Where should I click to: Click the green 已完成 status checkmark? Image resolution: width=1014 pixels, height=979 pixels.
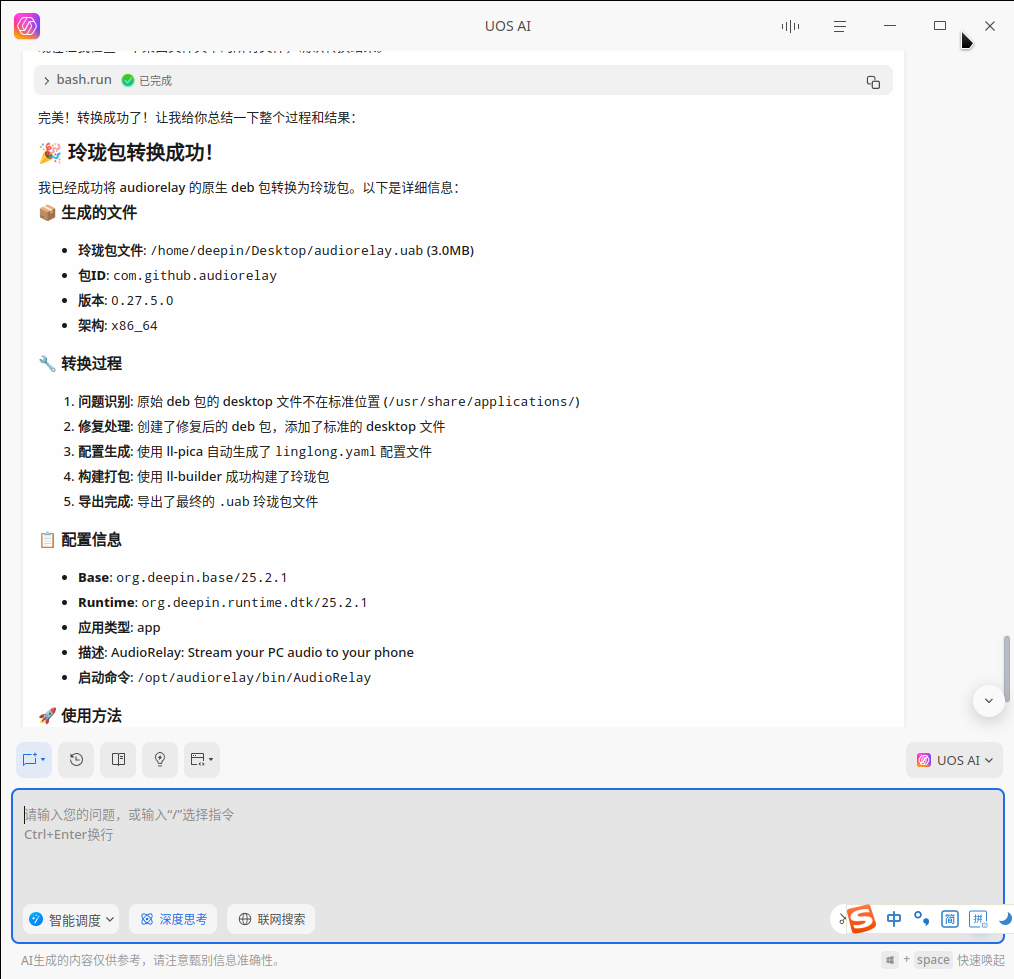tap(128, 80)
